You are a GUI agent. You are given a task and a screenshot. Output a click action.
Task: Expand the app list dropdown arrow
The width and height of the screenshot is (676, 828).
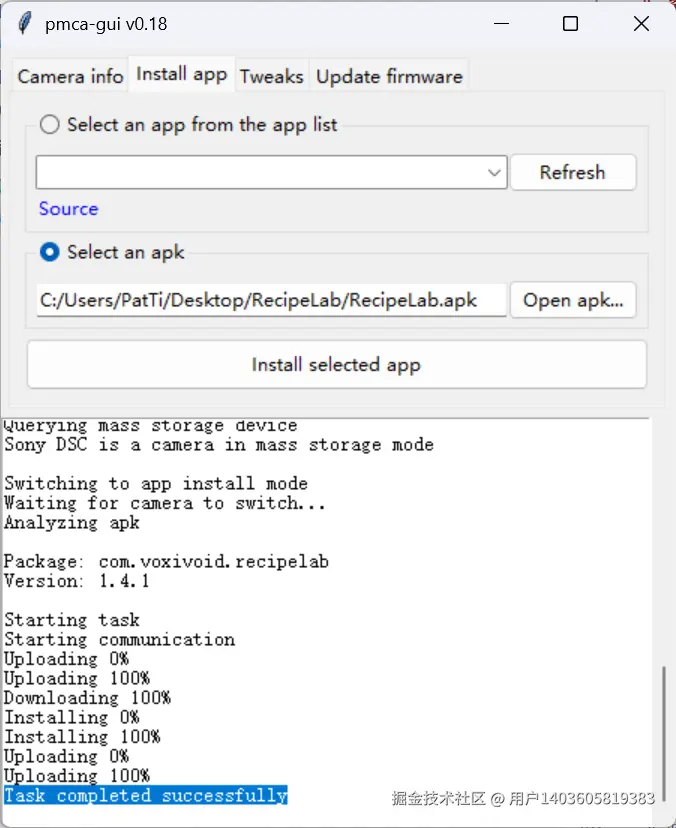tap(494, 172)
